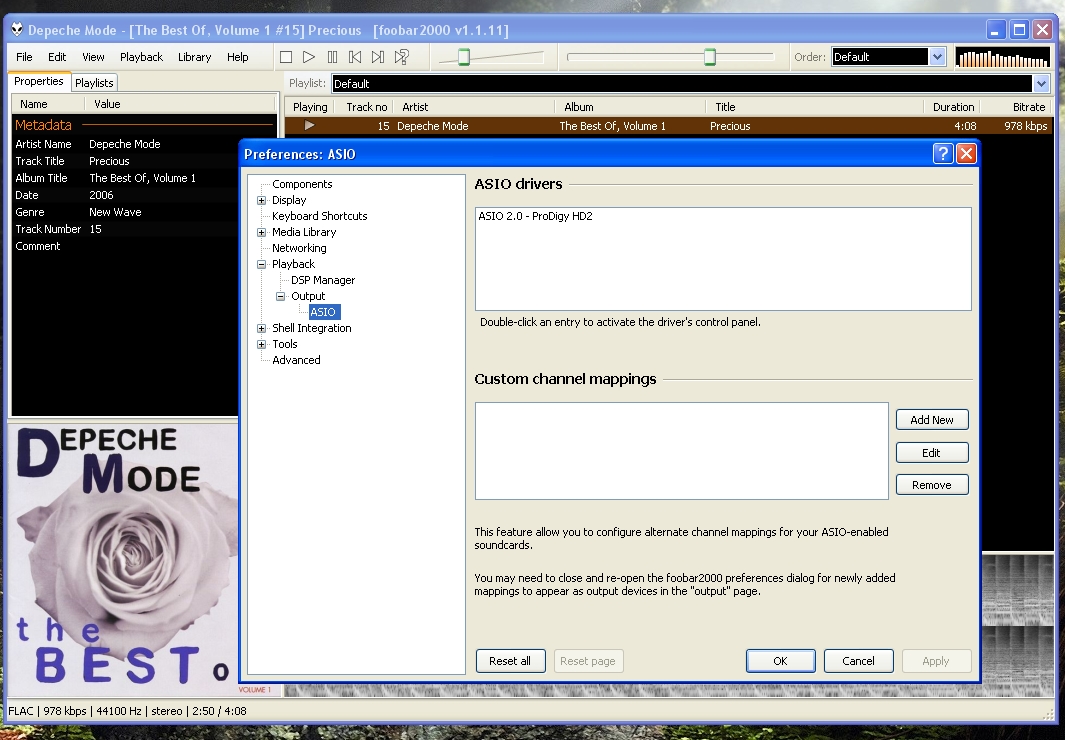Viewport: 1065px width, 740px height.
Task: Expand the Display tree node
Action: pyautogui.click(x=261, y=200)
